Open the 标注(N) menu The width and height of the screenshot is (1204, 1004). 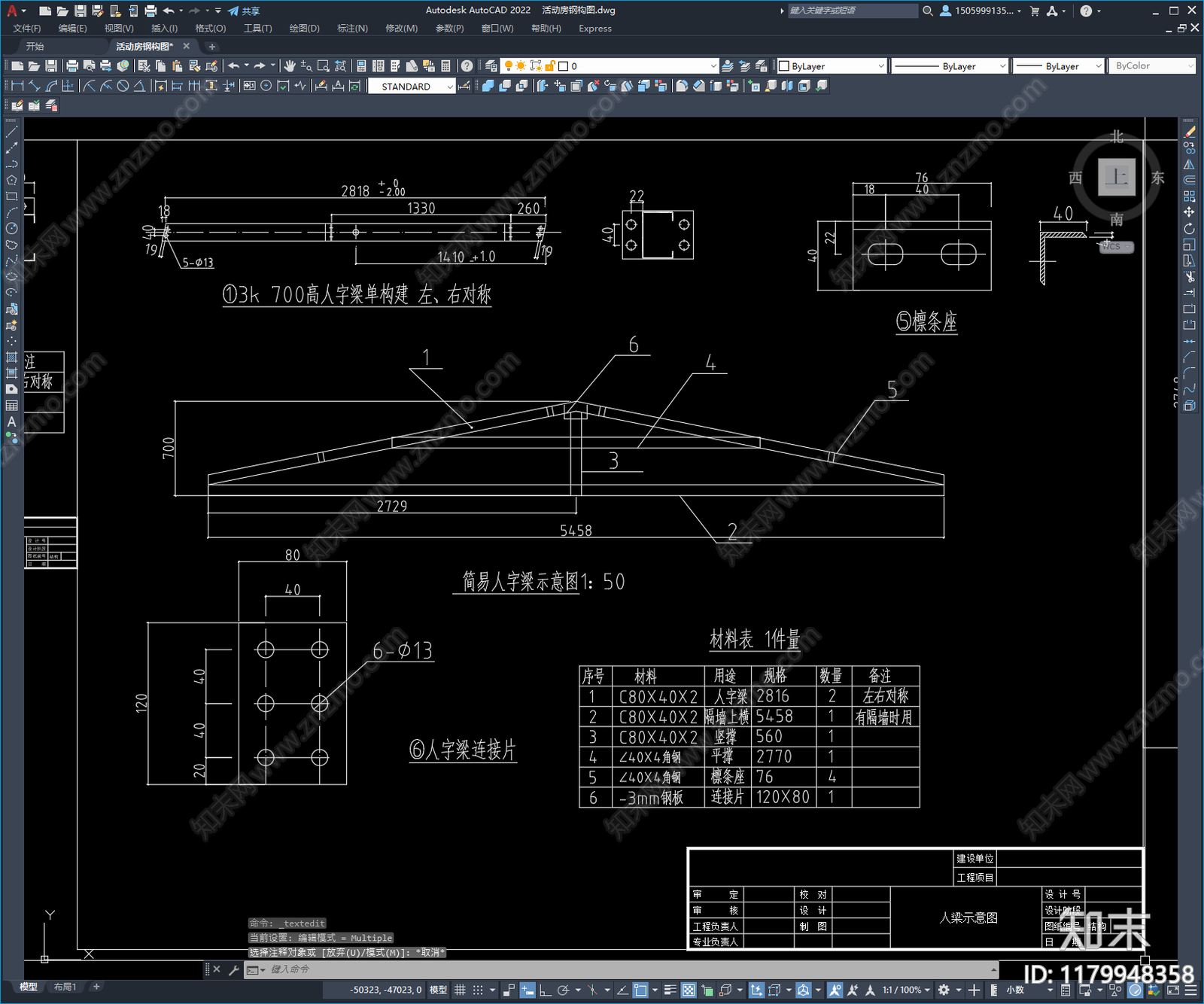(x=352, y=29)
